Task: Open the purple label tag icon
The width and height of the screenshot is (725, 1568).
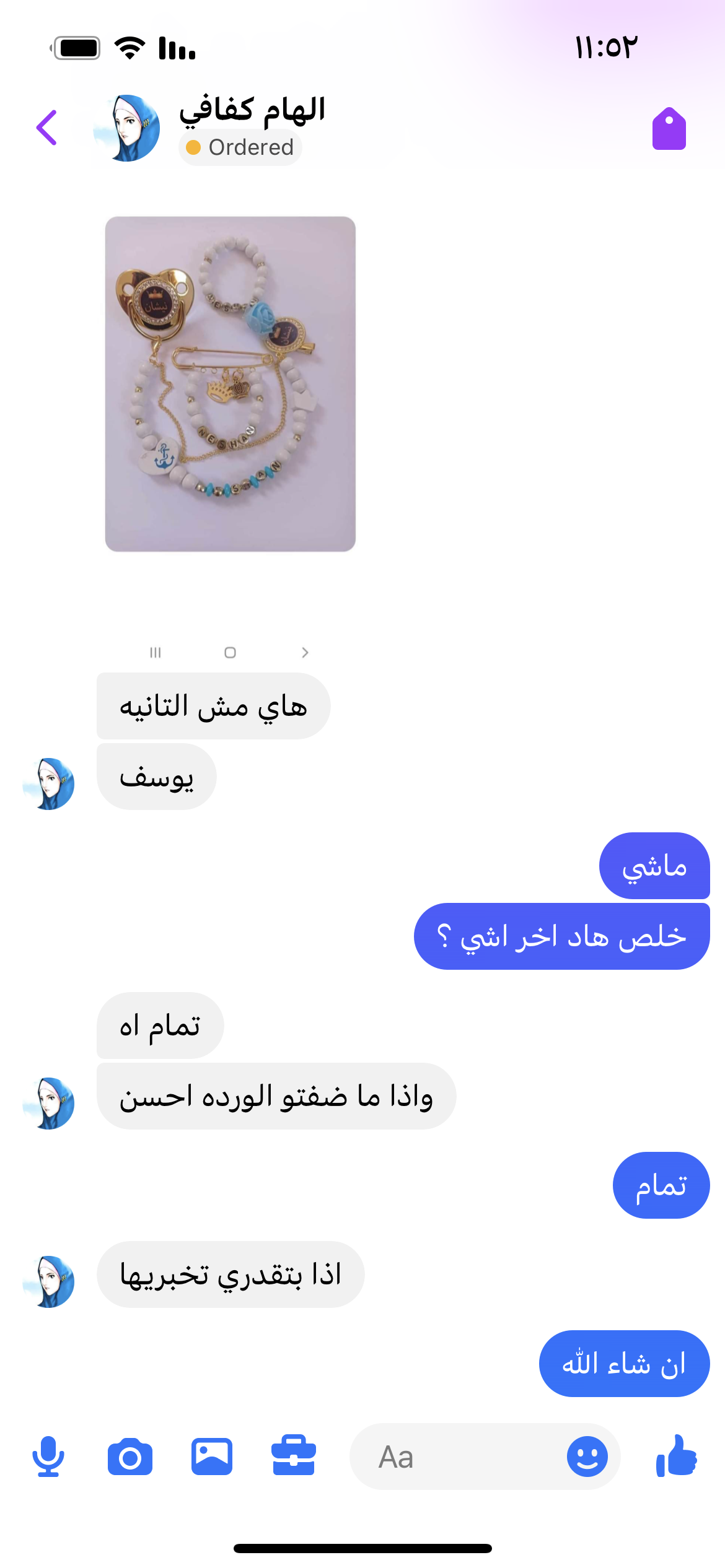Action: point(669,129)
